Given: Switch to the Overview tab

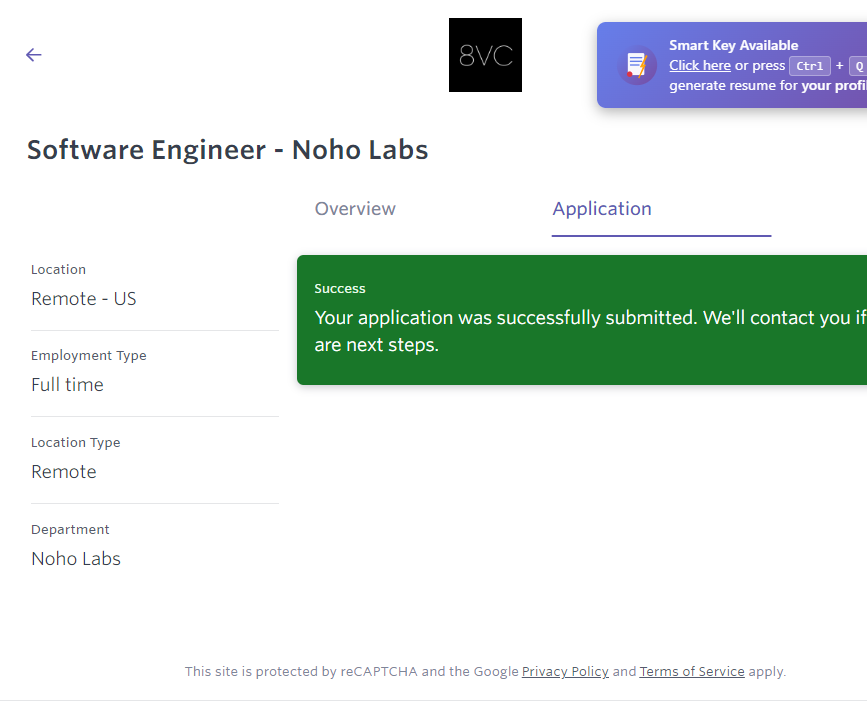Looking at the screenshot, I should click(x=355, y=209).
